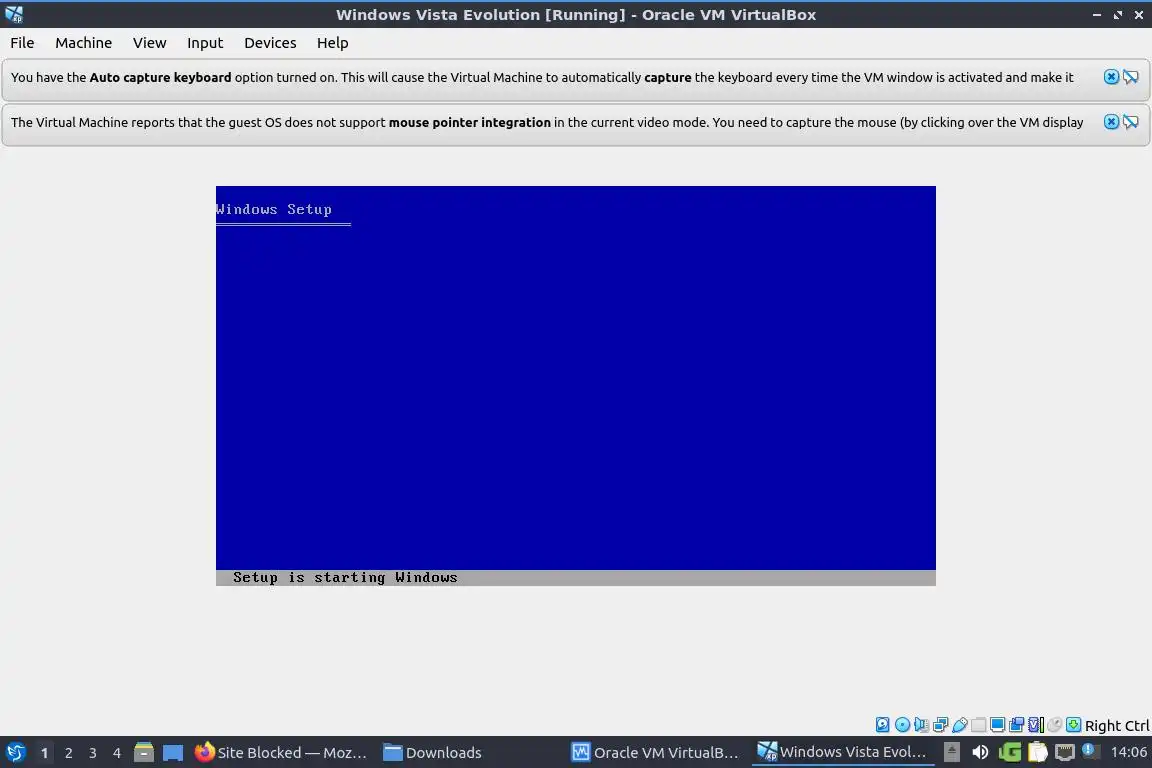Image resolution: width=1152 pixels, height=768 pixels.
Task: Click the network adapter status icon
Action: pyautogui.click(x=940, y=725)
